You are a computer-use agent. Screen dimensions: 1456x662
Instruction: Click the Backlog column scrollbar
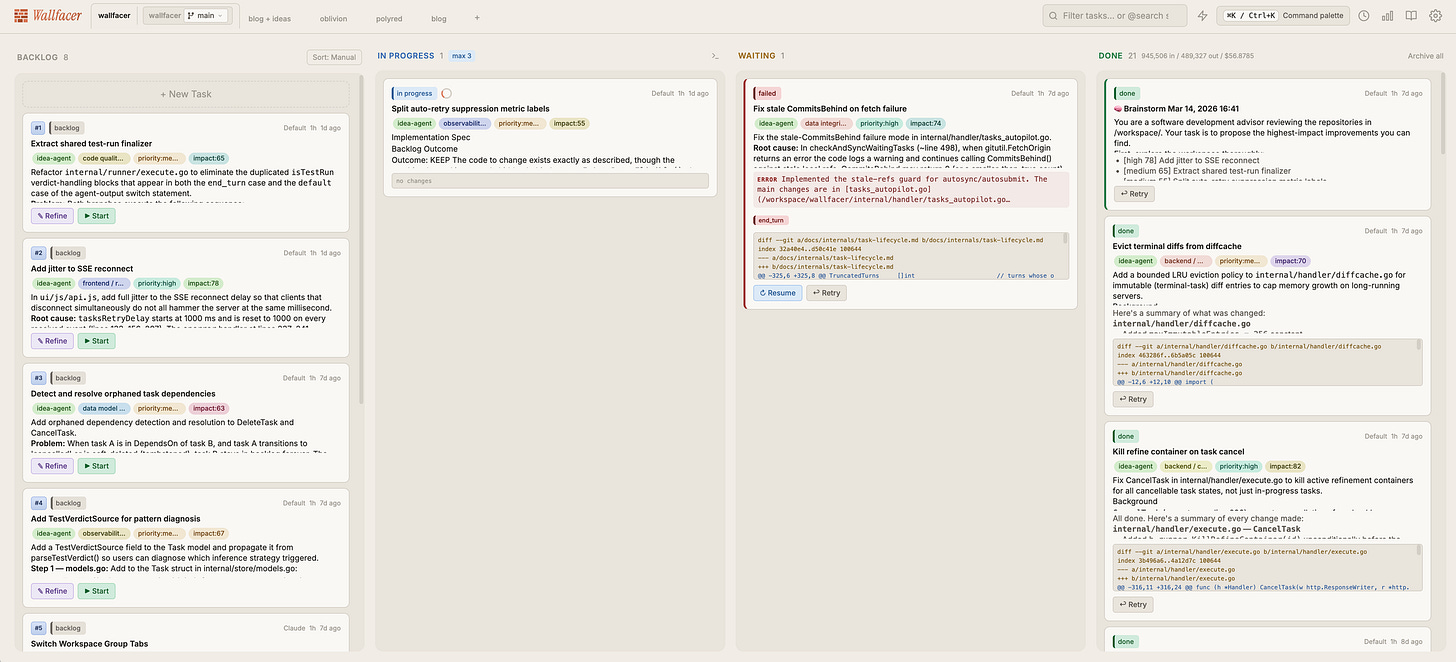[x=361, y=240]
